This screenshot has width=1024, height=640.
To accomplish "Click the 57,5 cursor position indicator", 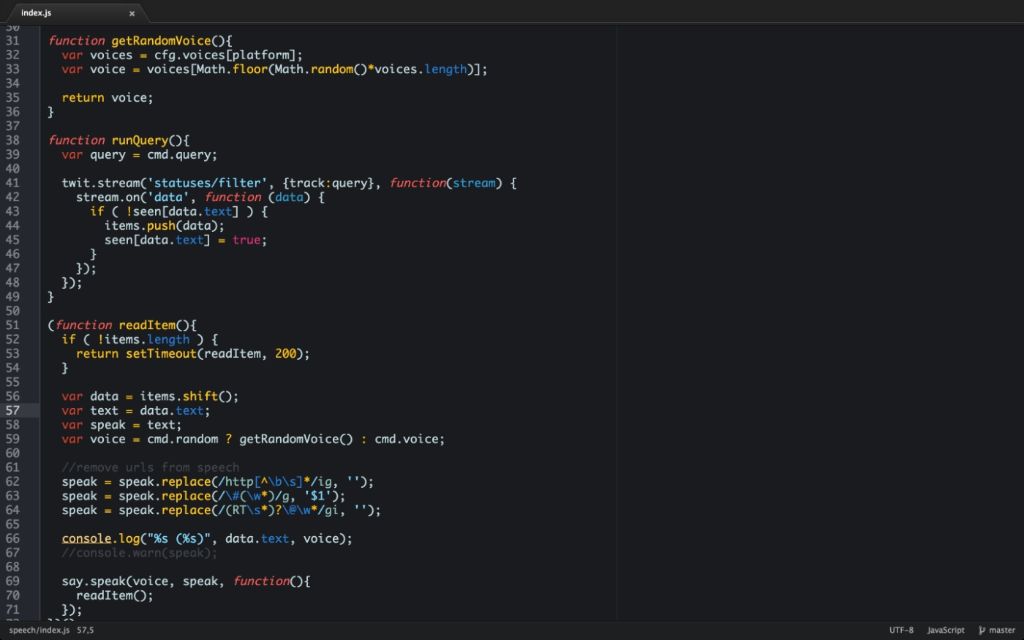I will tap(86, 630).
